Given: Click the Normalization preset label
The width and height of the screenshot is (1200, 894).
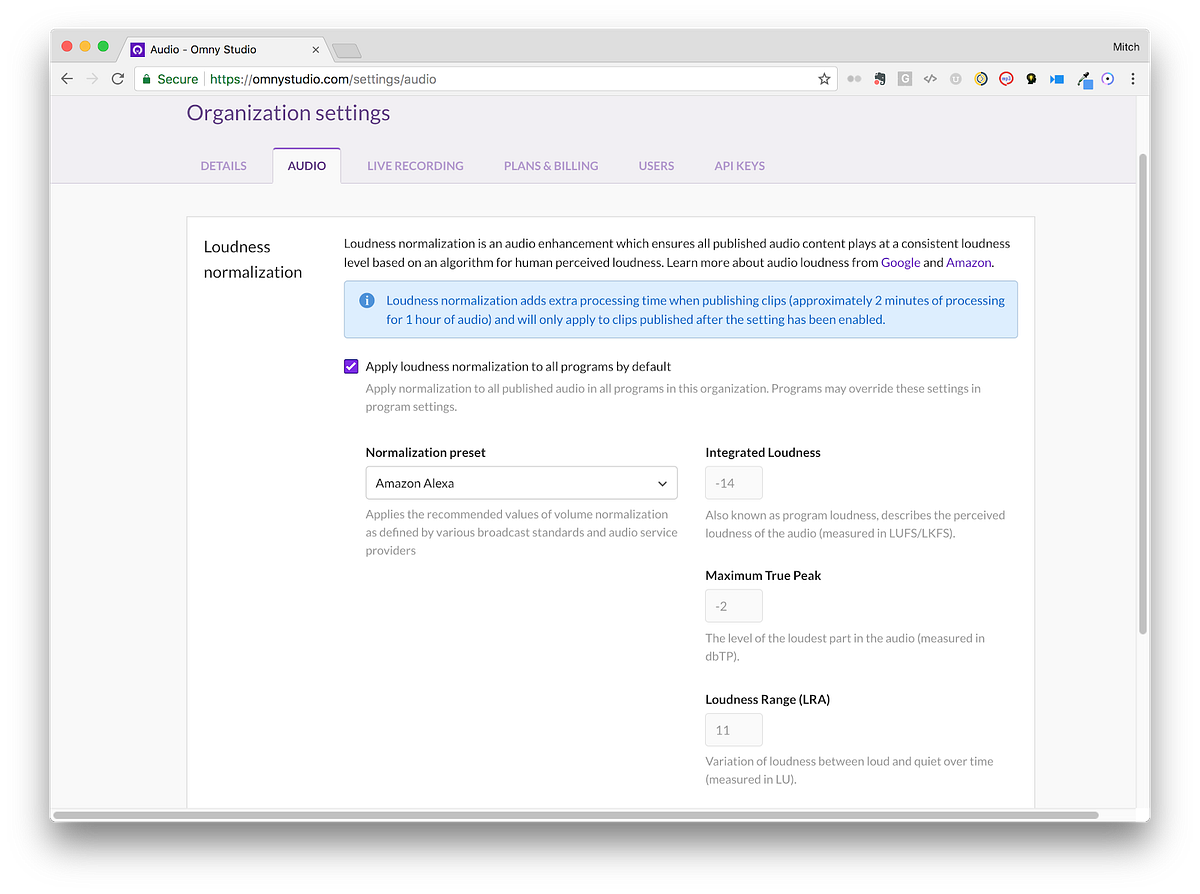Looking at the screenshot, I should coord(426,452).
